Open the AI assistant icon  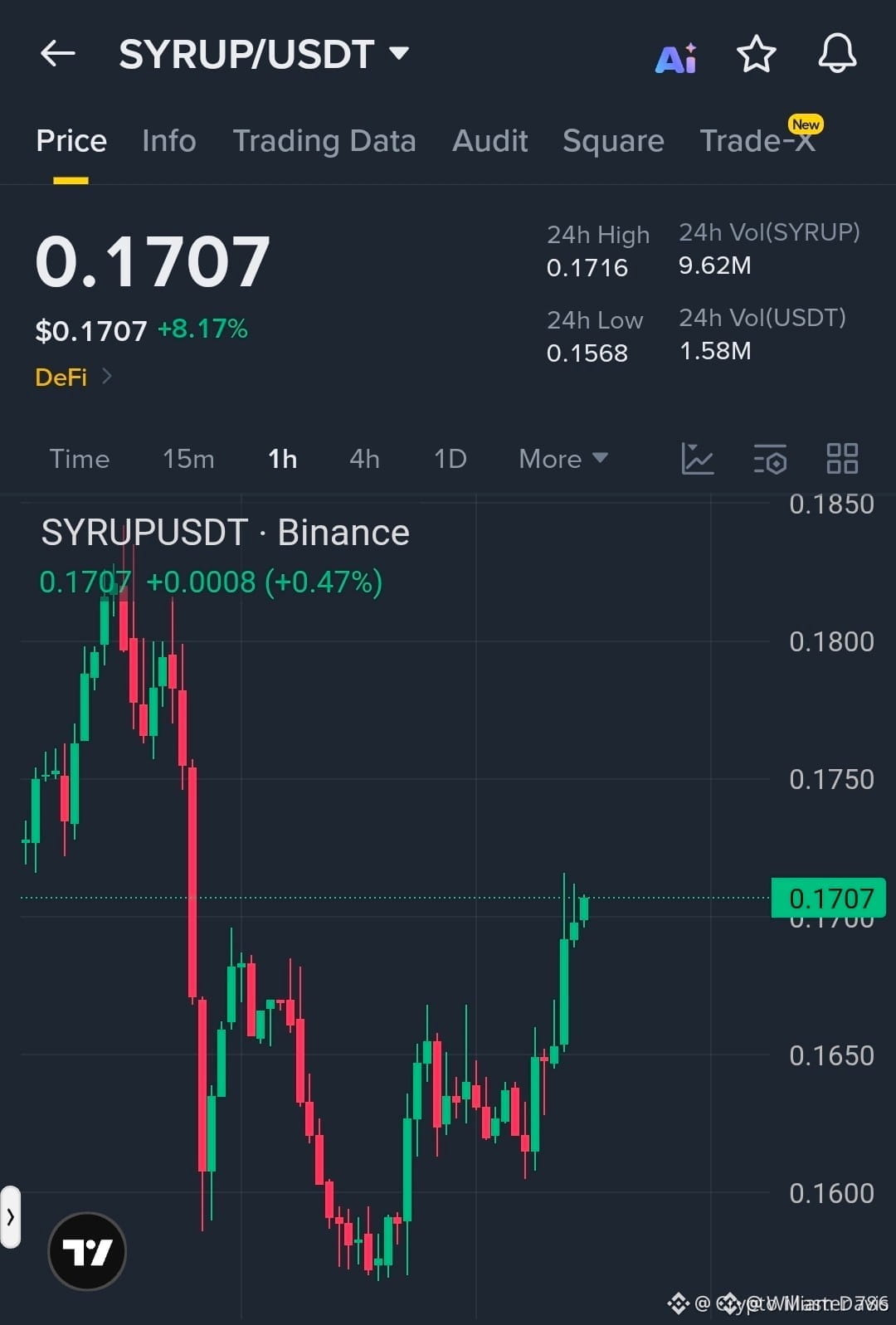coord(677,57)
